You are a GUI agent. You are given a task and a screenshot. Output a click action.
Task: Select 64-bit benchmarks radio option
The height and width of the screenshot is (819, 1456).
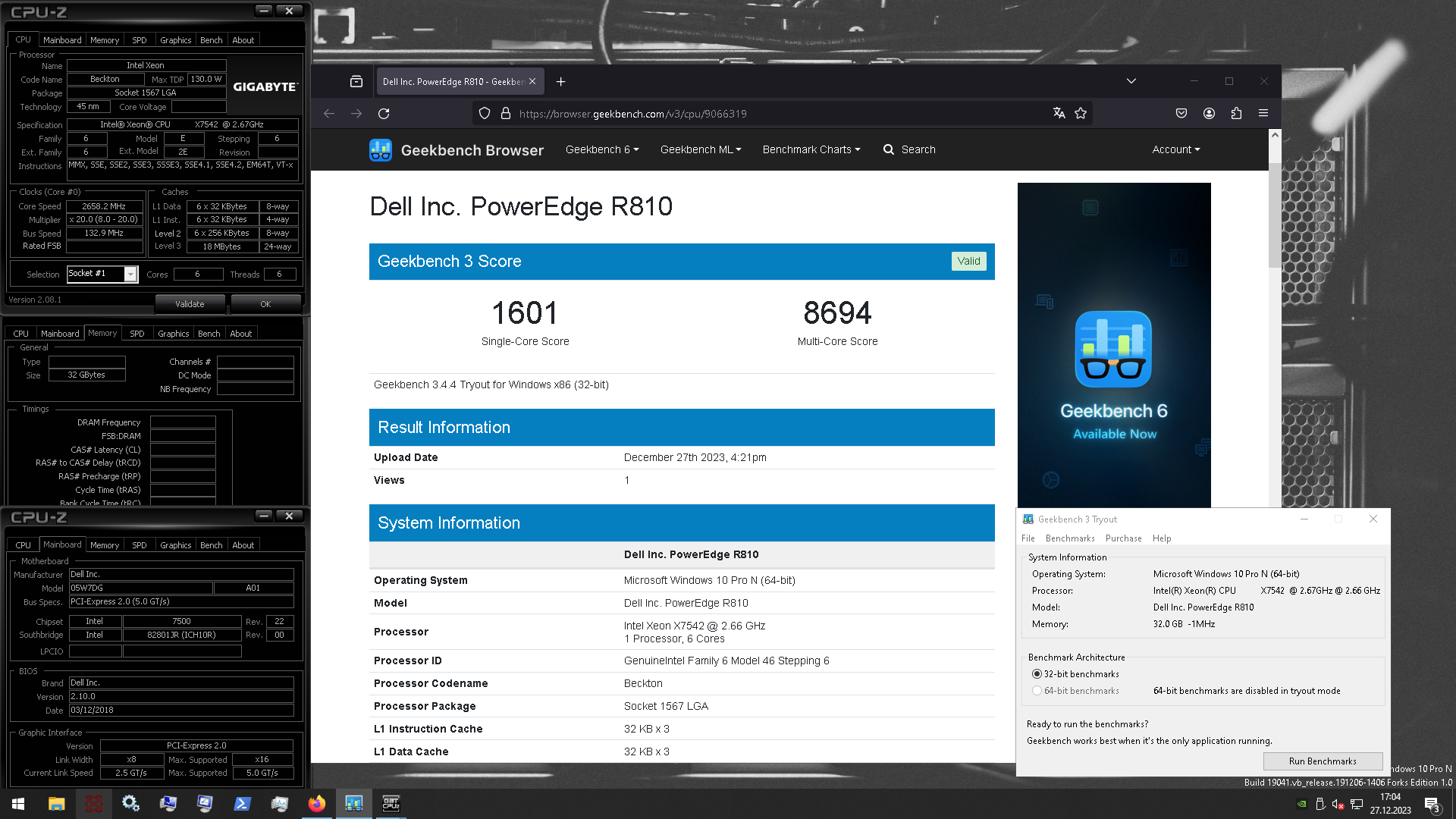coord(1037,691)
